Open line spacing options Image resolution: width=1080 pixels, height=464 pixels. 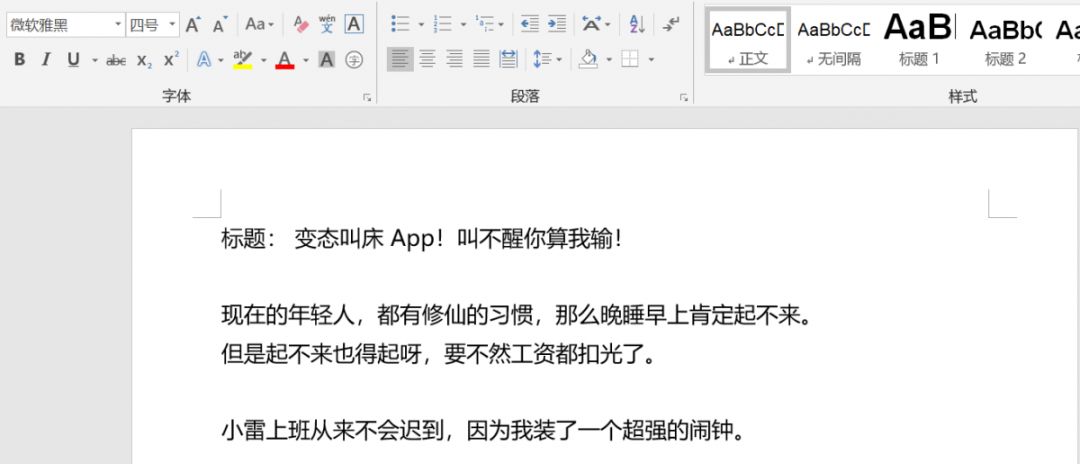542,59
